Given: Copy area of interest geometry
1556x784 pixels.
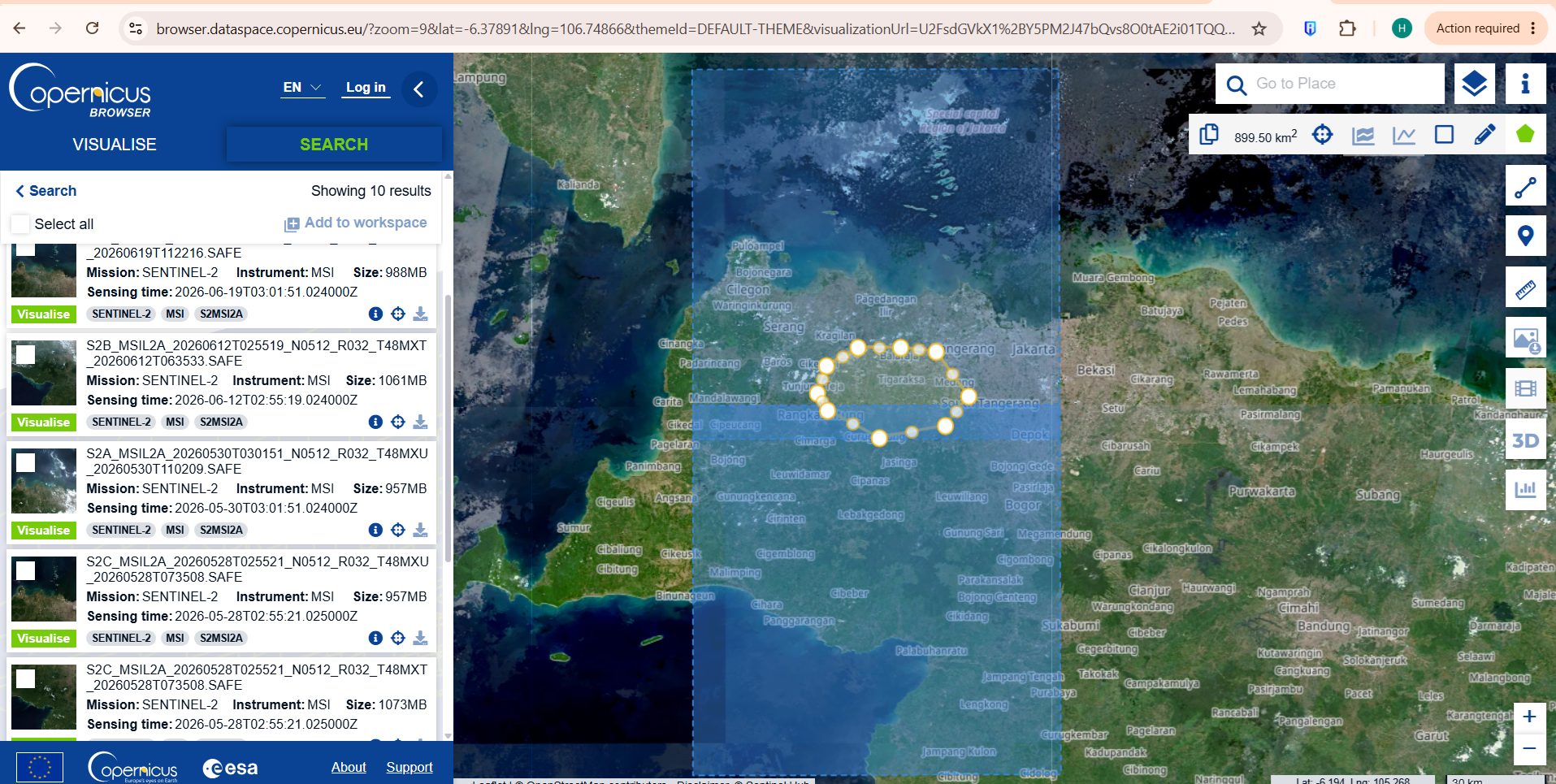Looking at the screenshot, I should pos(1209,134).
